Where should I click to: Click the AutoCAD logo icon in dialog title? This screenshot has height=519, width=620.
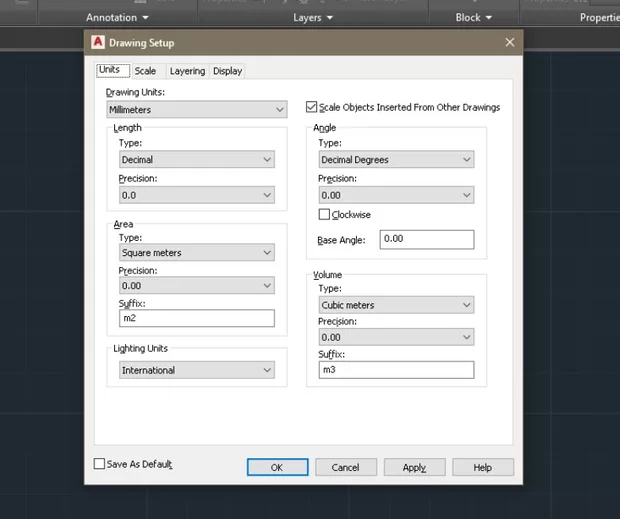tap(98, 42)
